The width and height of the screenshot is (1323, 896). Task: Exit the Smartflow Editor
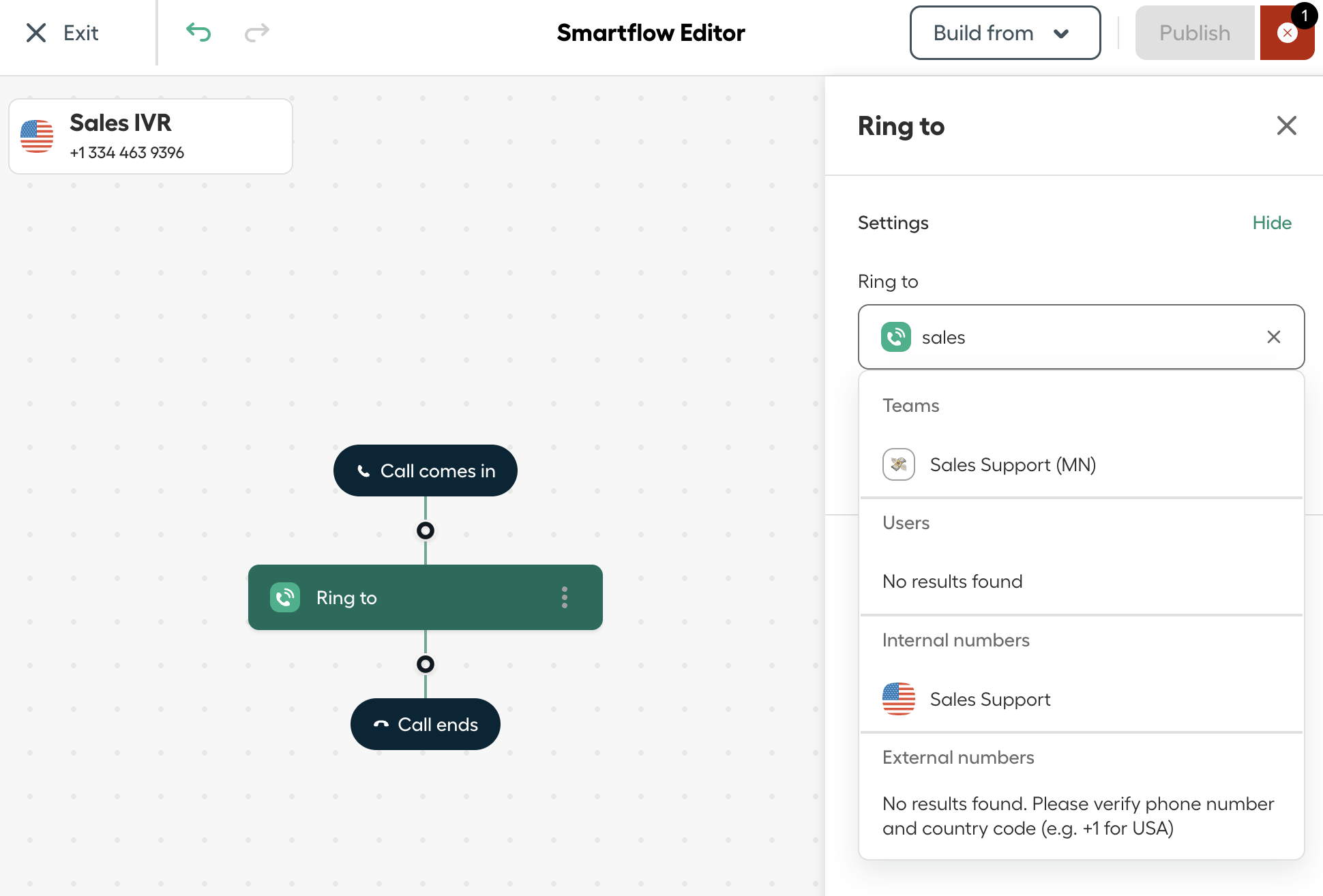click(x=62, y=33)
